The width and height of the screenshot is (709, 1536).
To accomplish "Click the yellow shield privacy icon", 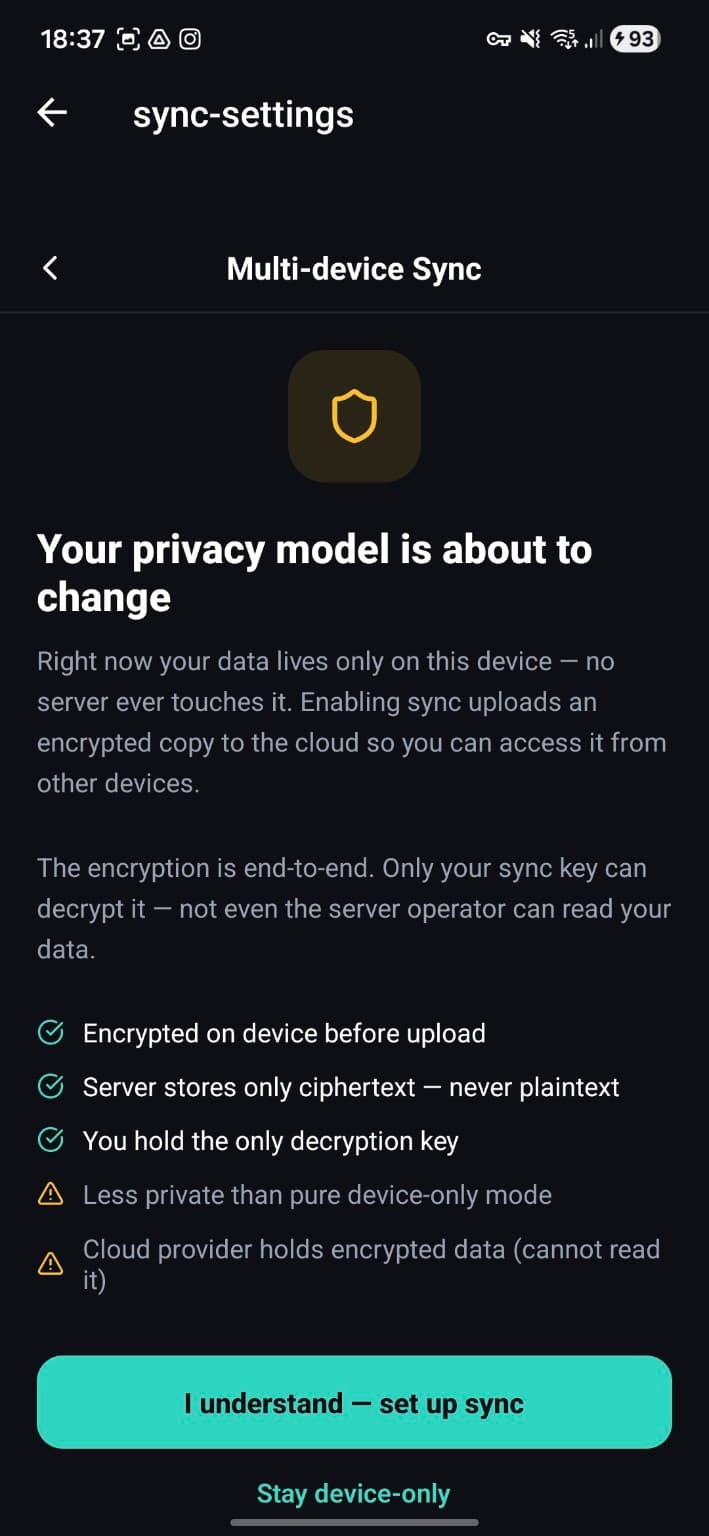I will click(x=354, y=416).
